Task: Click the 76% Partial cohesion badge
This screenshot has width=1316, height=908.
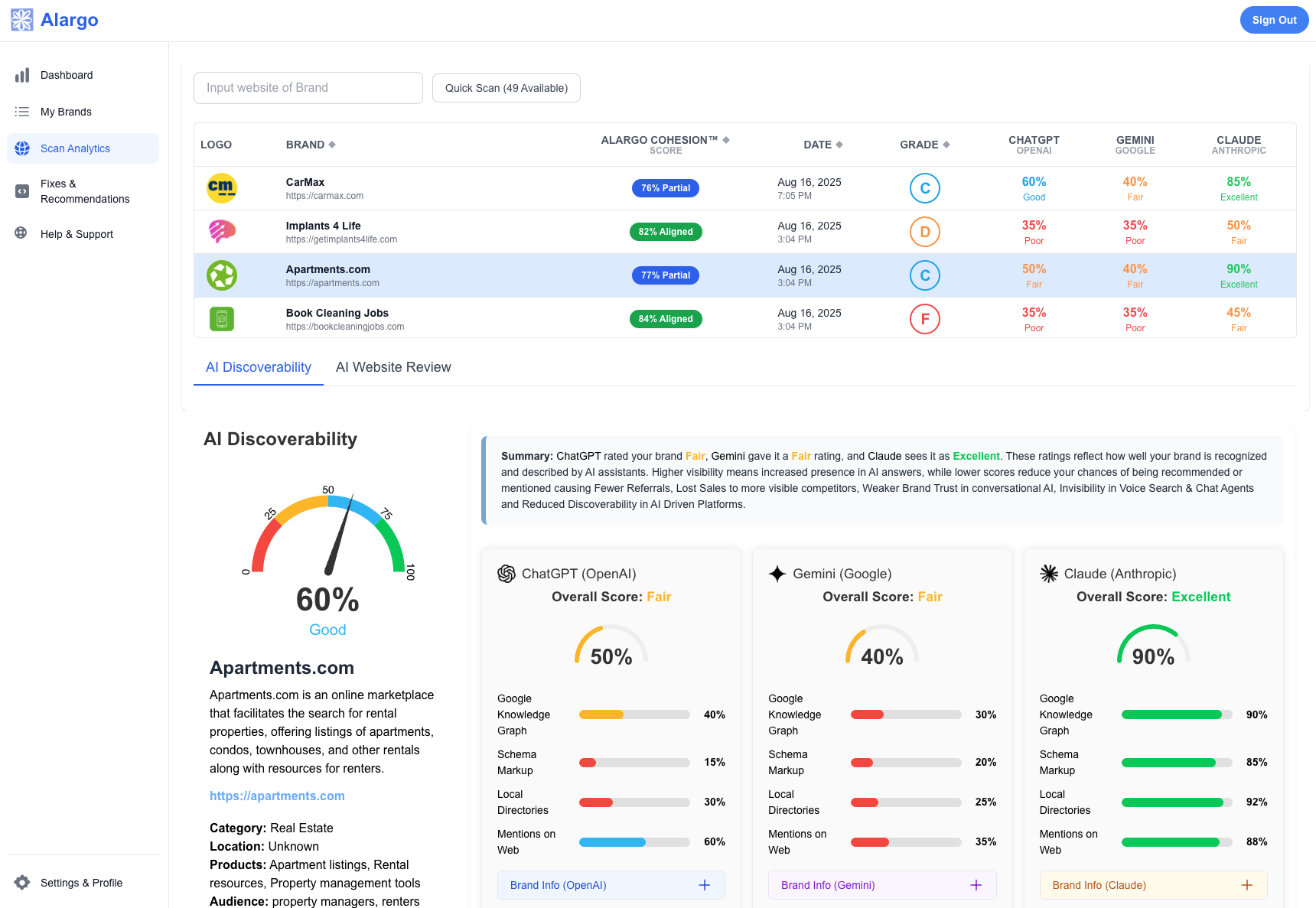Action: pyautogui.click(x=666, y=188)
